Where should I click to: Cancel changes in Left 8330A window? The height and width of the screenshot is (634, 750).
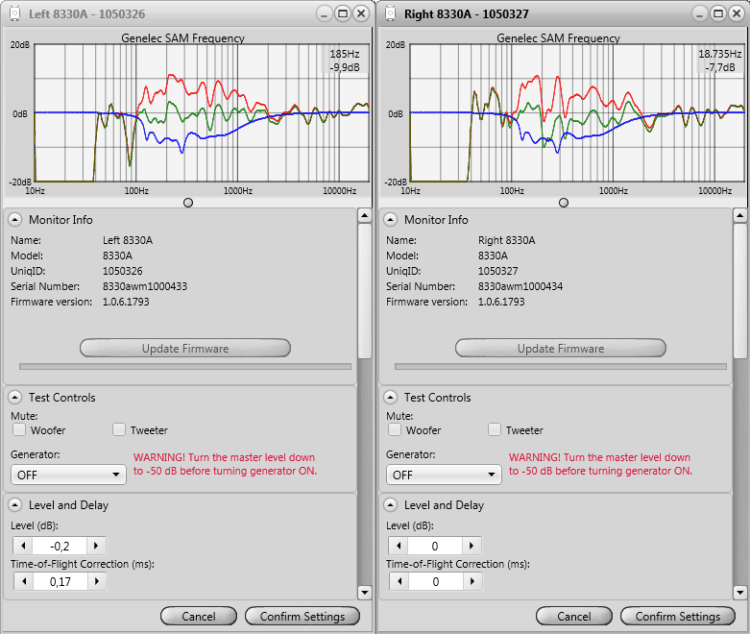[199, 616]
